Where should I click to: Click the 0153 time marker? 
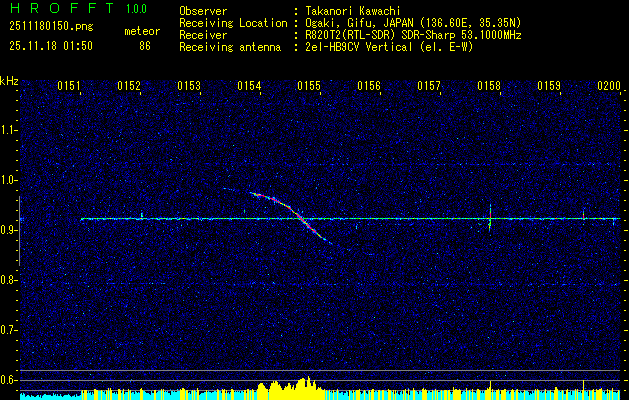(x=189, y=86)
